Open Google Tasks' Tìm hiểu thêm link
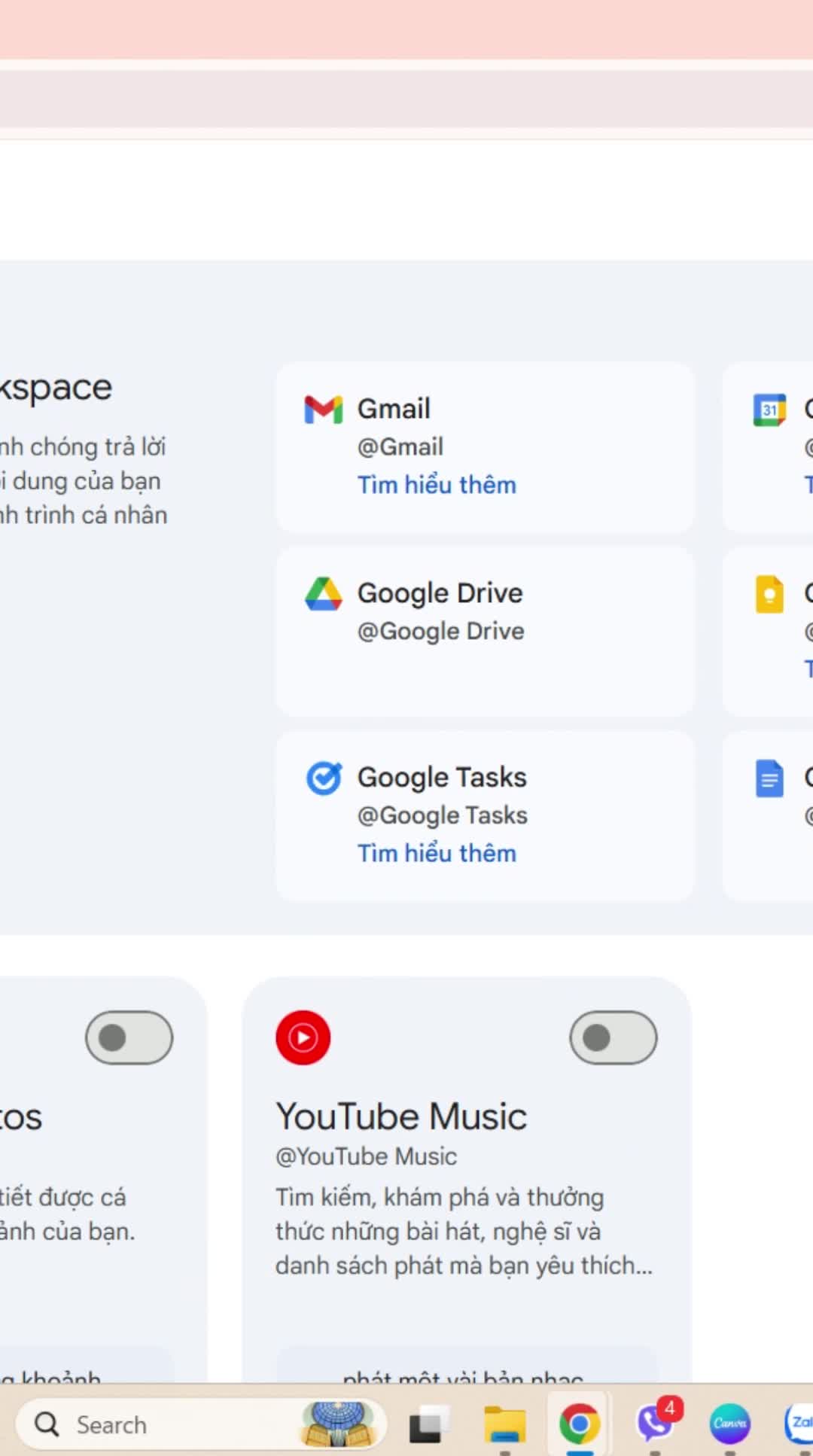 pyautogui.click(x=437, y=853)
